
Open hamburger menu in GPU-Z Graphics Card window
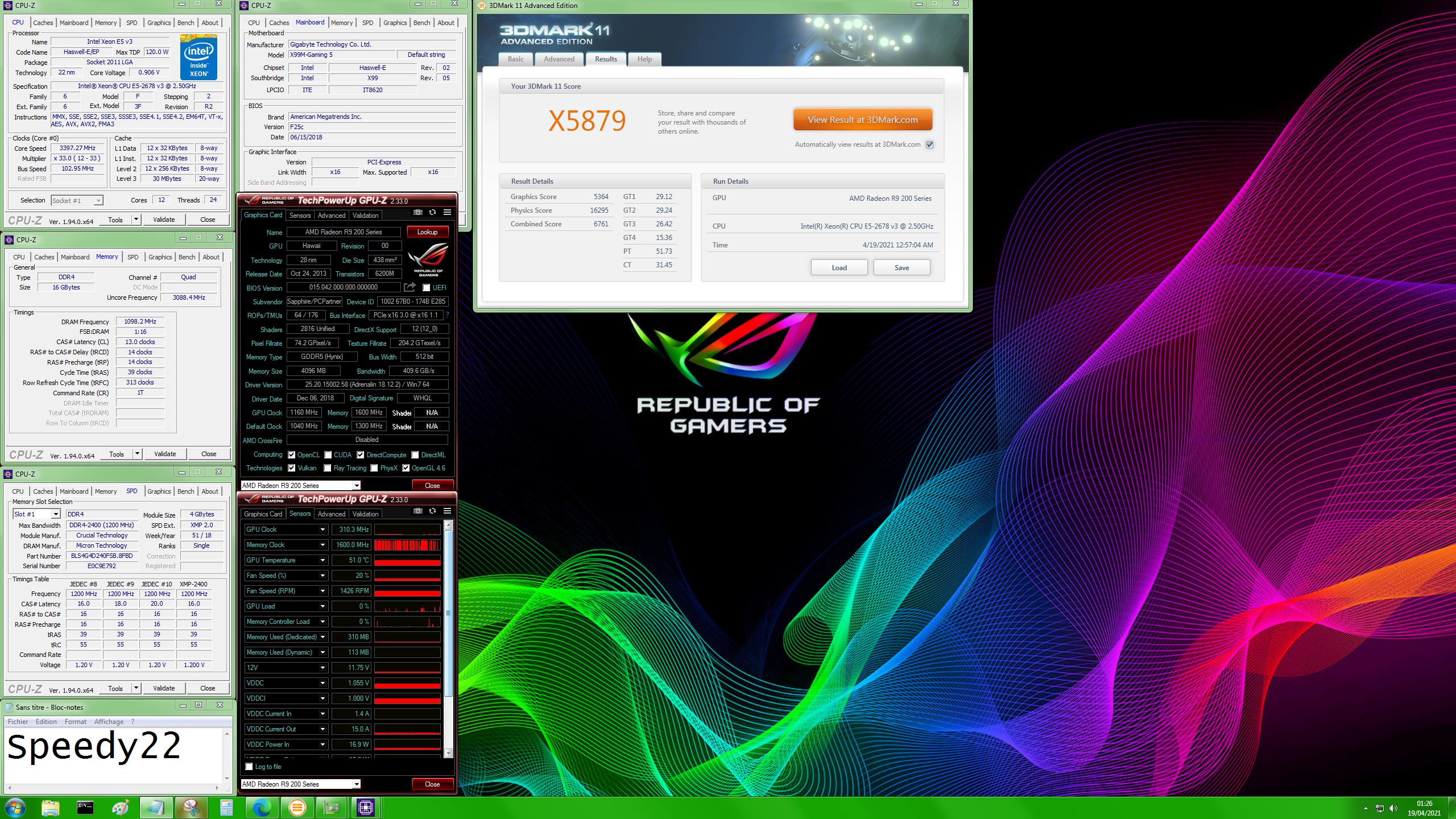(448, 212)
